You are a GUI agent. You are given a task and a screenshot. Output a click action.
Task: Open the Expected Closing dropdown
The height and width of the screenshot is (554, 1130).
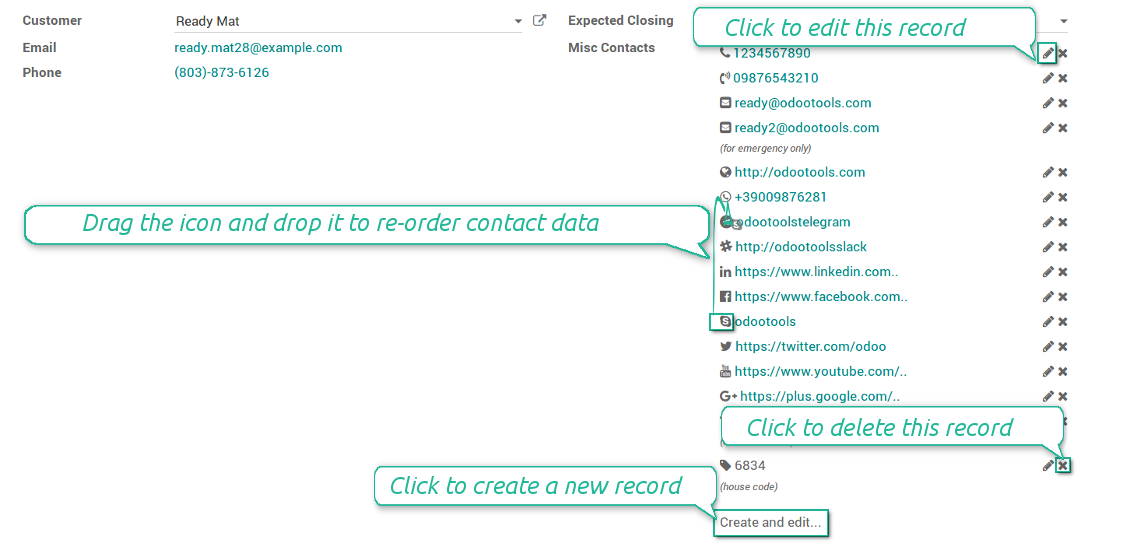tap(1063, 21)
